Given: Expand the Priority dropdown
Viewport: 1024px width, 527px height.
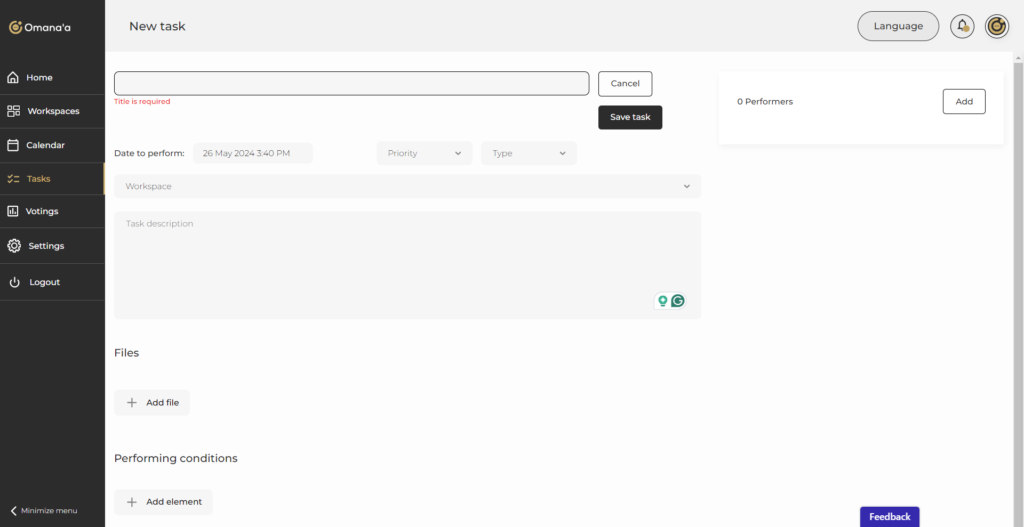Looking at the screenshot, I should click(x=424, y=153).
